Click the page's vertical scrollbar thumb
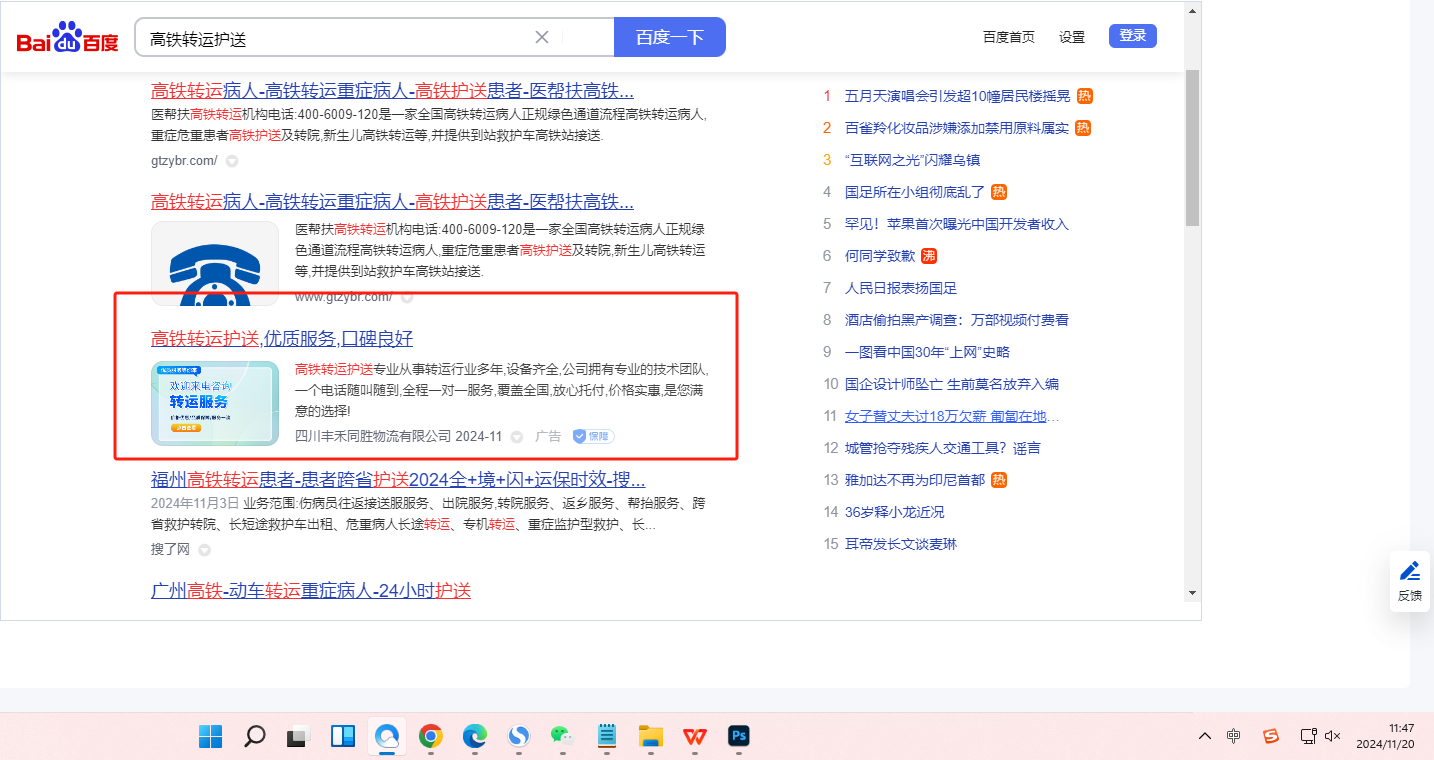 pyautogui.click(x=1192, y=148)
